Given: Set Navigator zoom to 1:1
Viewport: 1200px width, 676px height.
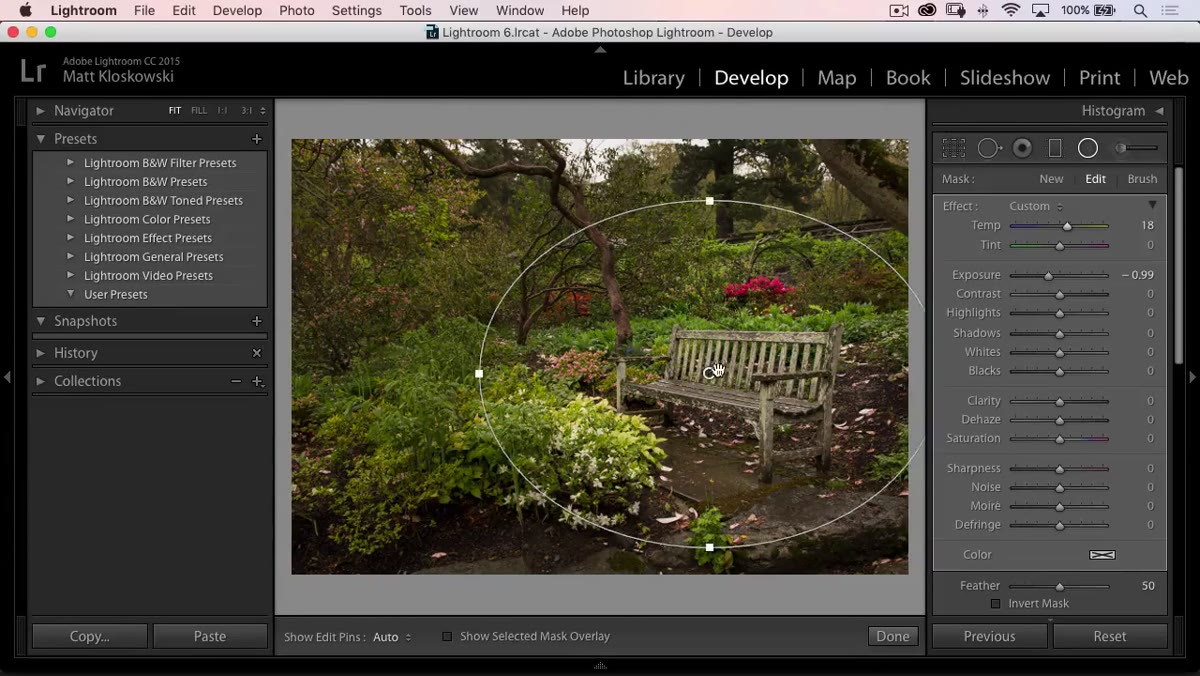Looking at the screenshot, I should [x=222, y=111].
